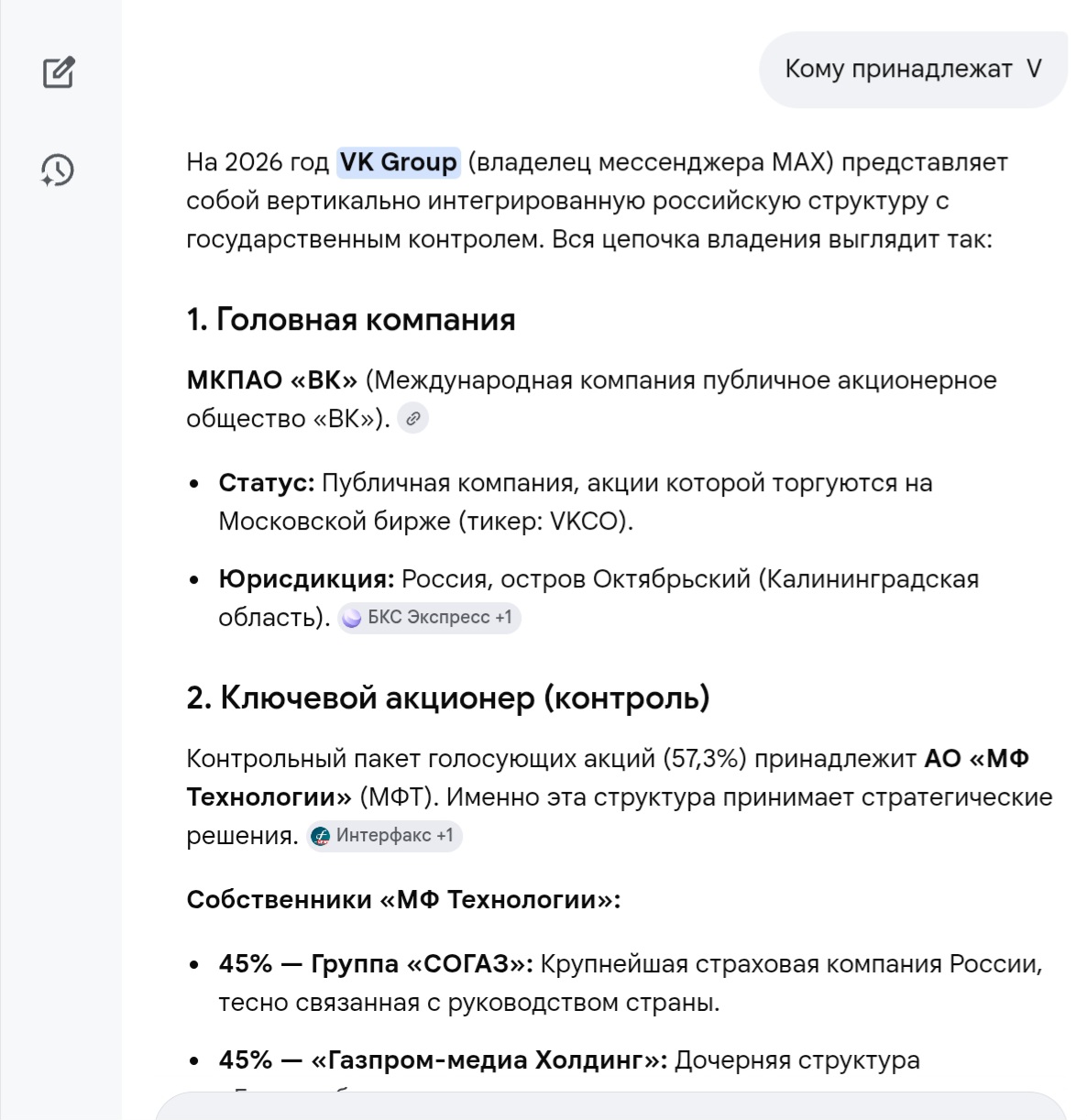Click the chain-link source icon after «ВК»)
1087x1120 pixels.
413,419
